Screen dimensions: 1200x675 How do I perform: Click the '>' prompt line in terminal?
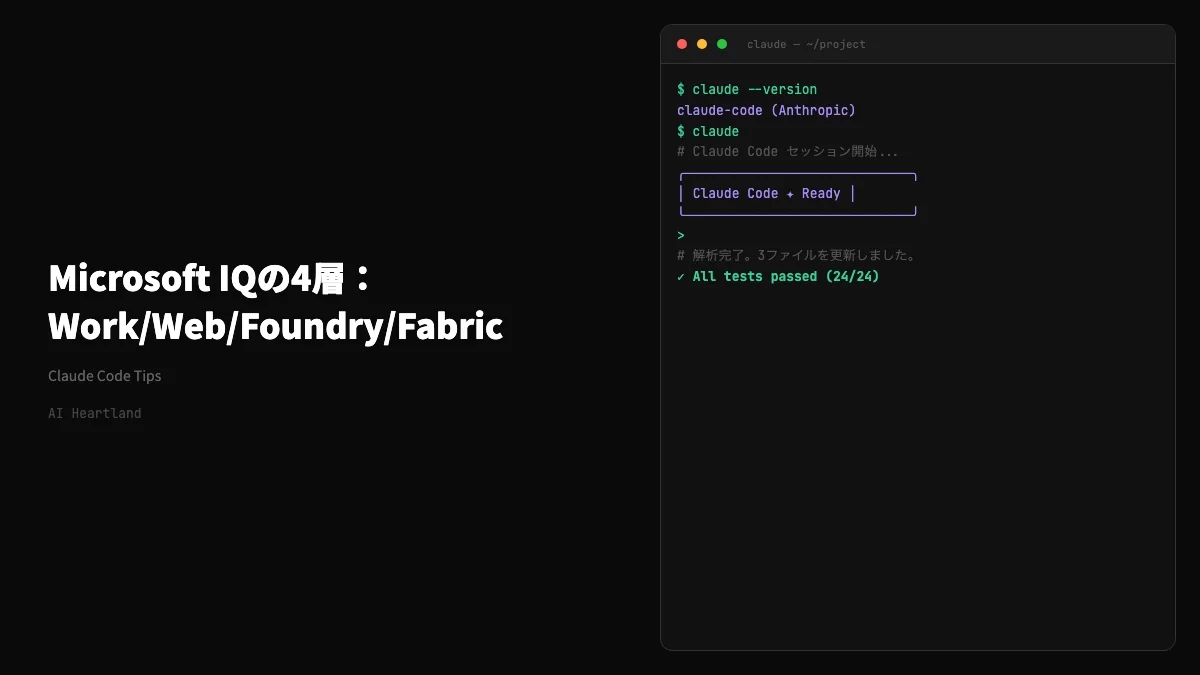point(681,235)
